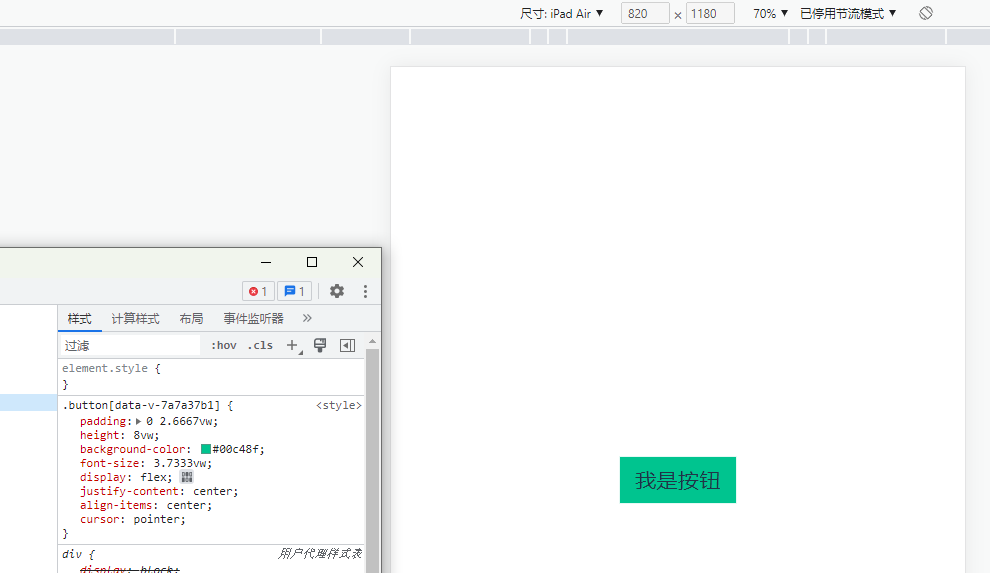The image size is (990, 573).
Task: Open the DevTools more options menu
Action: [x=365, y=291]
